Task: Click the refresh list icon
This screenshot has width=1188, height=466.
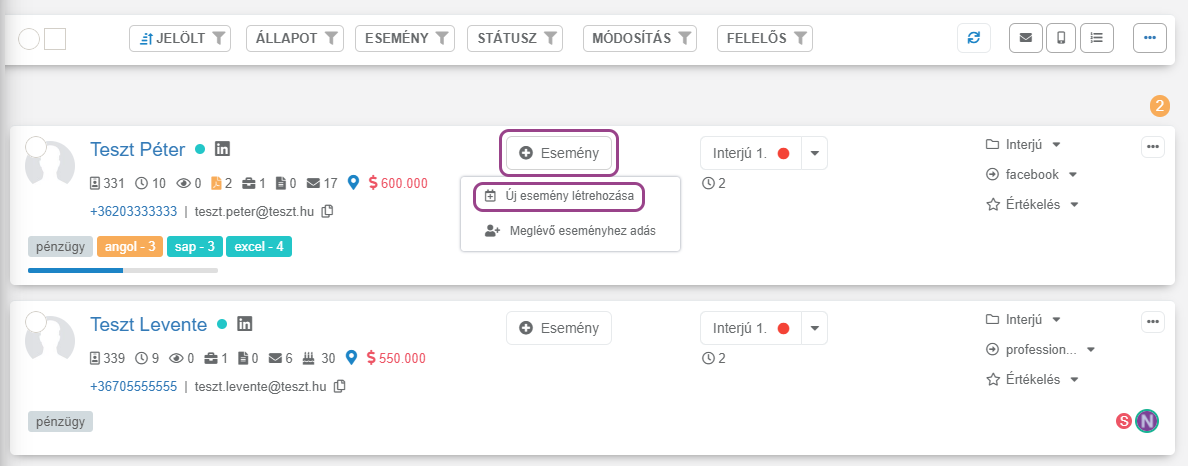Action: pos(973,38)
